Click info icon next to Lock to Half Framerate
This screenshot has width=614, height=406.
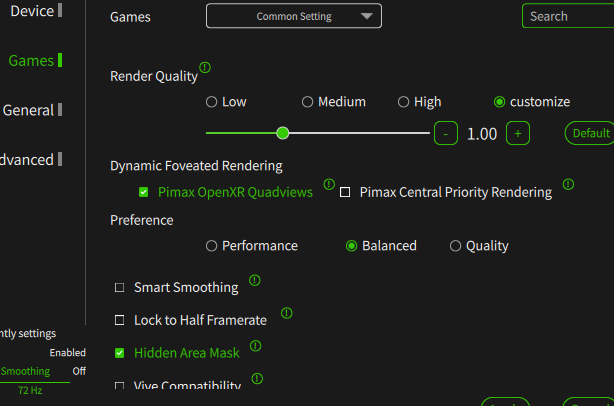[287, 313]
